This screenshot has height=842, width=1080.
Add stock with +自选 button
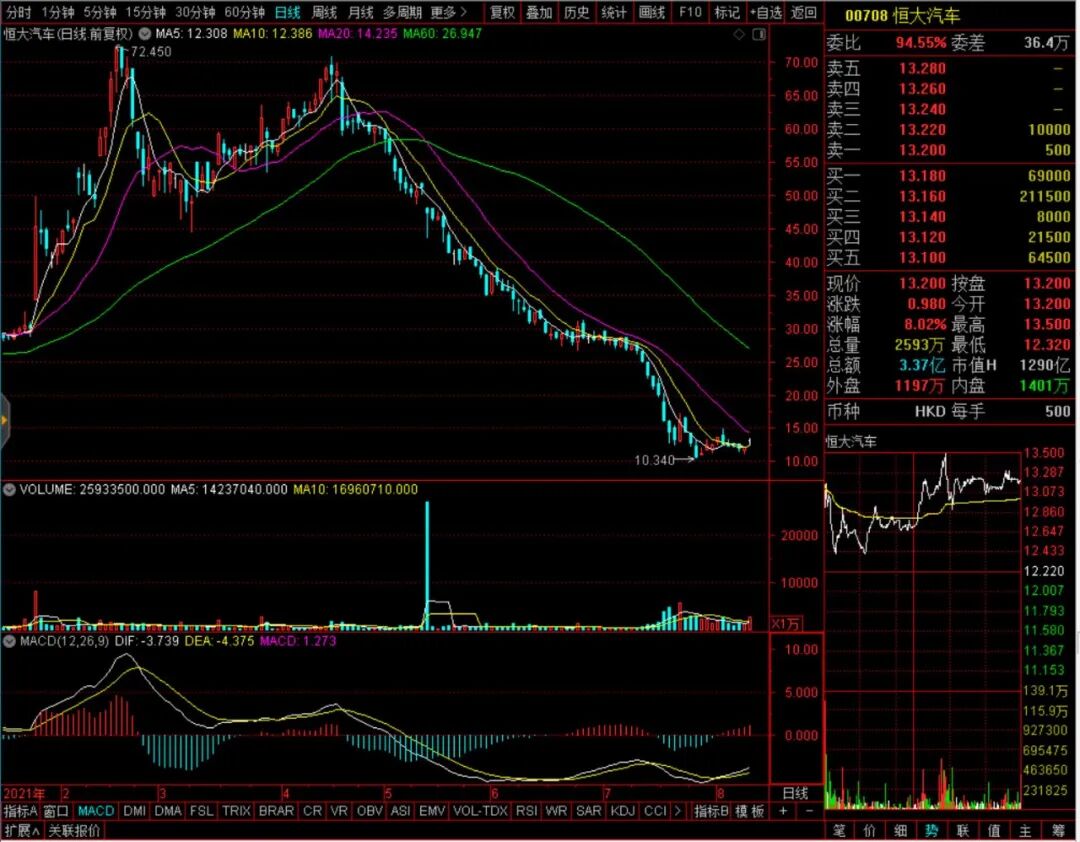click(766, 12)
